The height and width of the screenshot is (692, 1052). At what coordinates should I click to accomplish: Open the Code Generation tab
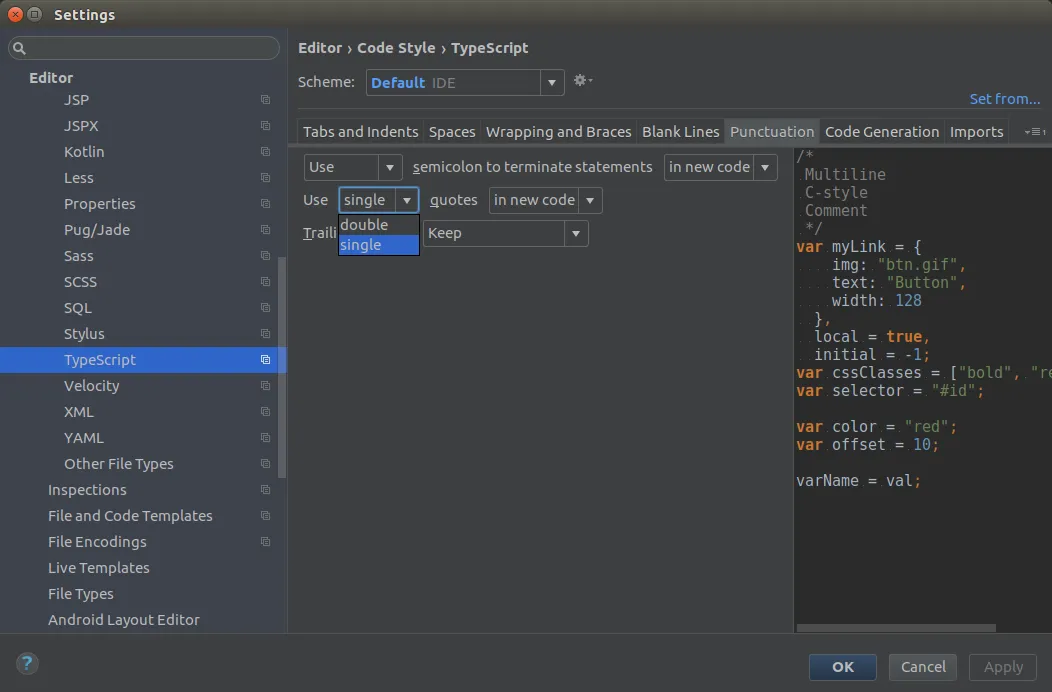(881, 132)
